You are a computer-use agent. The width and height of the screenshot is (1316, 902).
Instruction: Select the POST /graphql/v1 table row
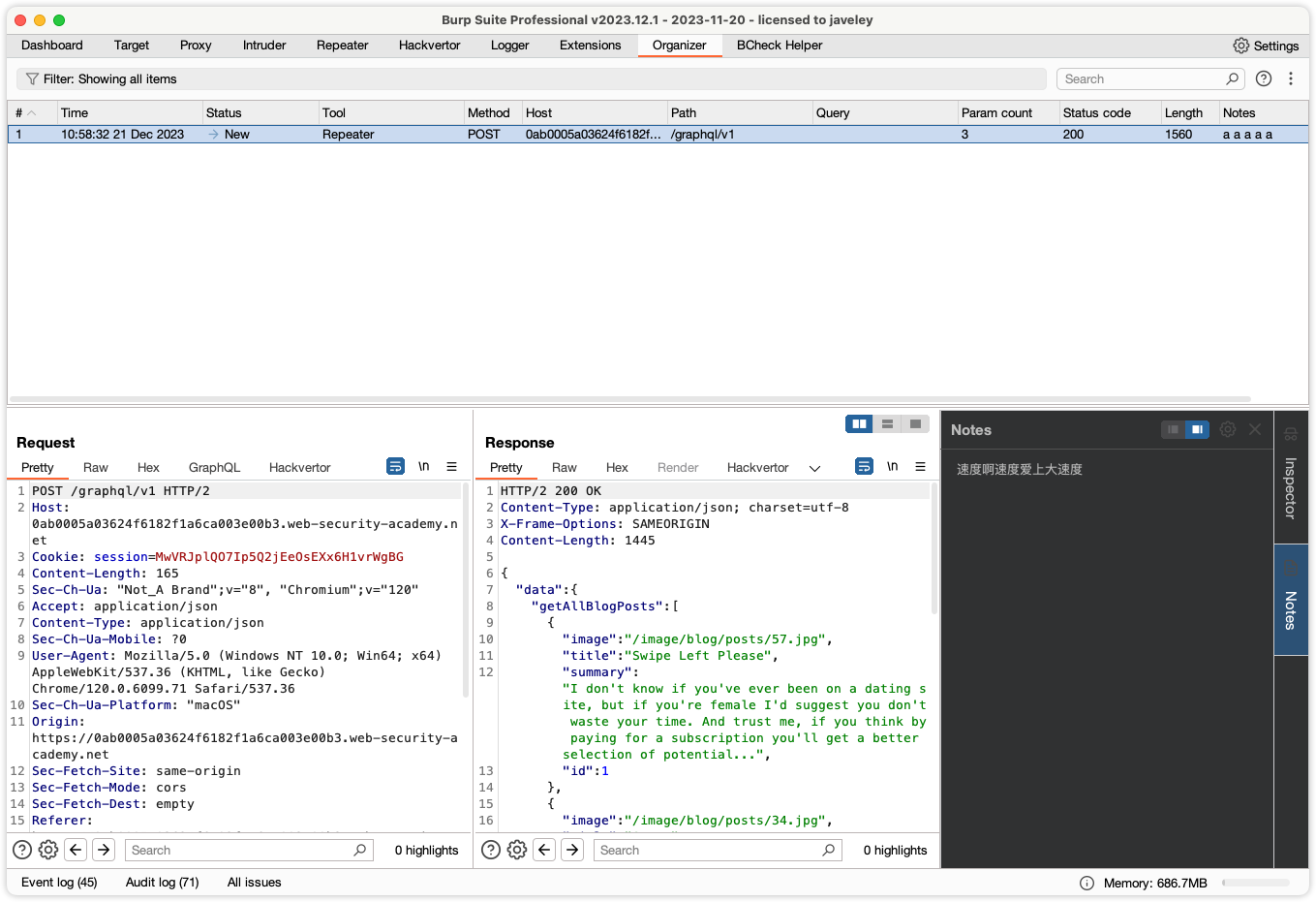(x=658, y=135)
